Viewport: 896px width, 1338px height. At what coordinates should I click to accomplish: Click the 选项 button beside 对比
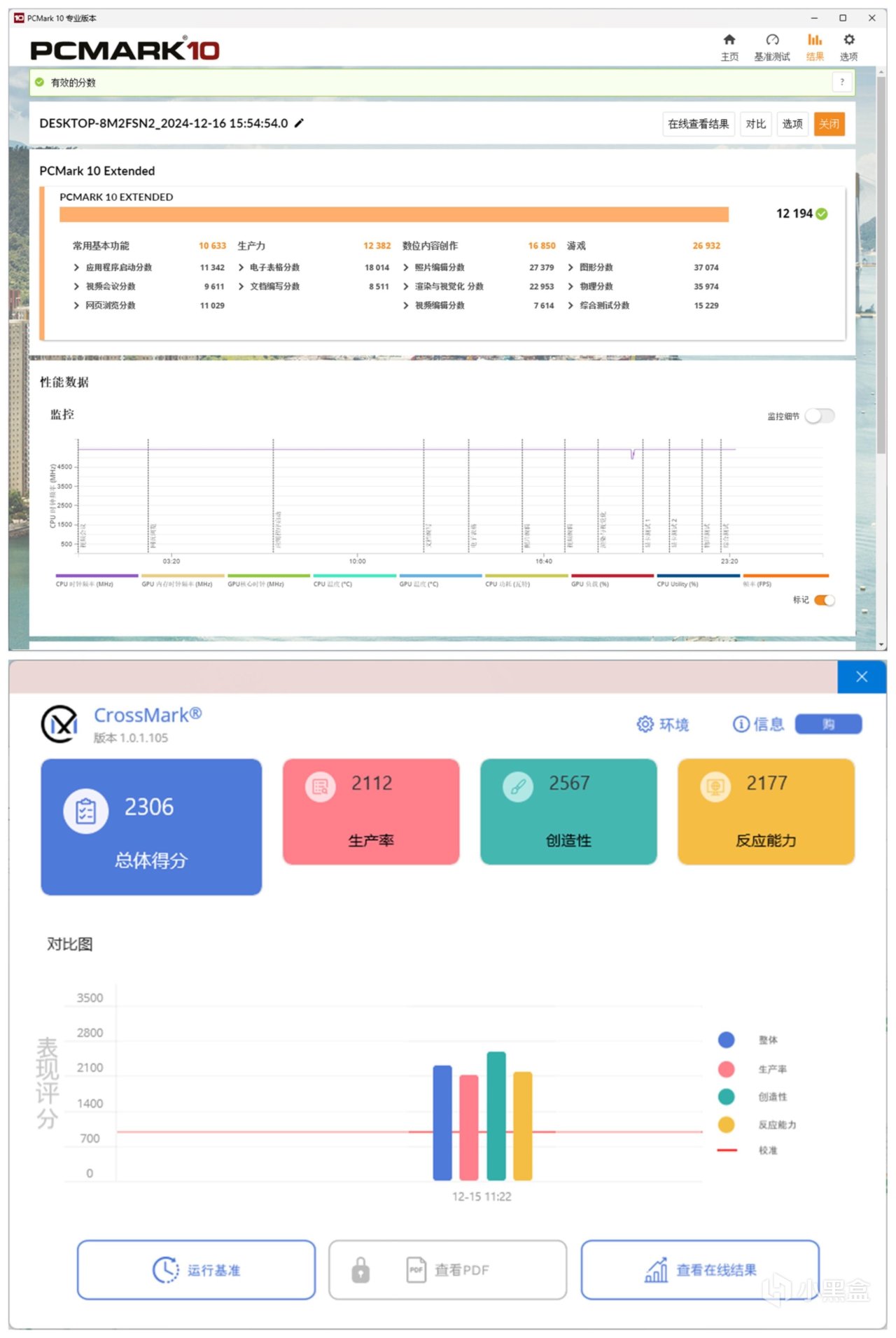(x=792, y=124)
